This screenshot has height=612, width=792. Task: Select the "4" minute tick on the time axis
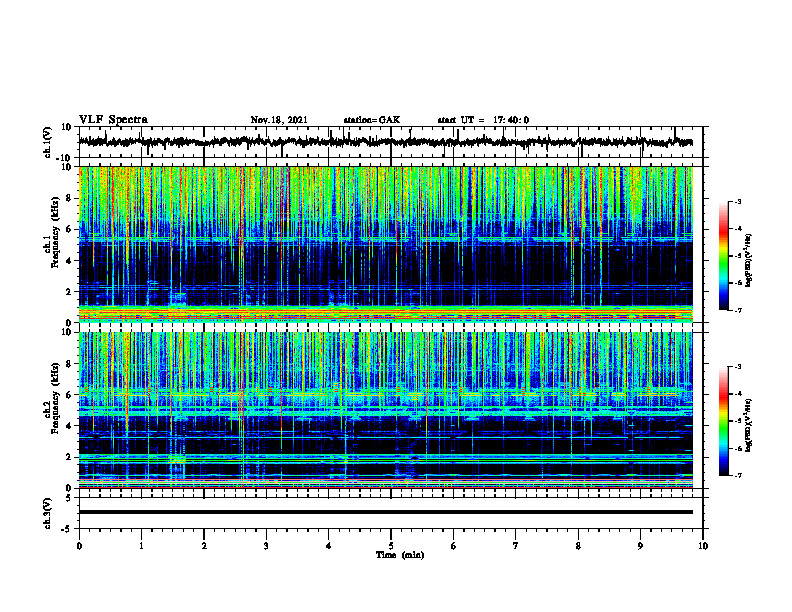[329, 546]
